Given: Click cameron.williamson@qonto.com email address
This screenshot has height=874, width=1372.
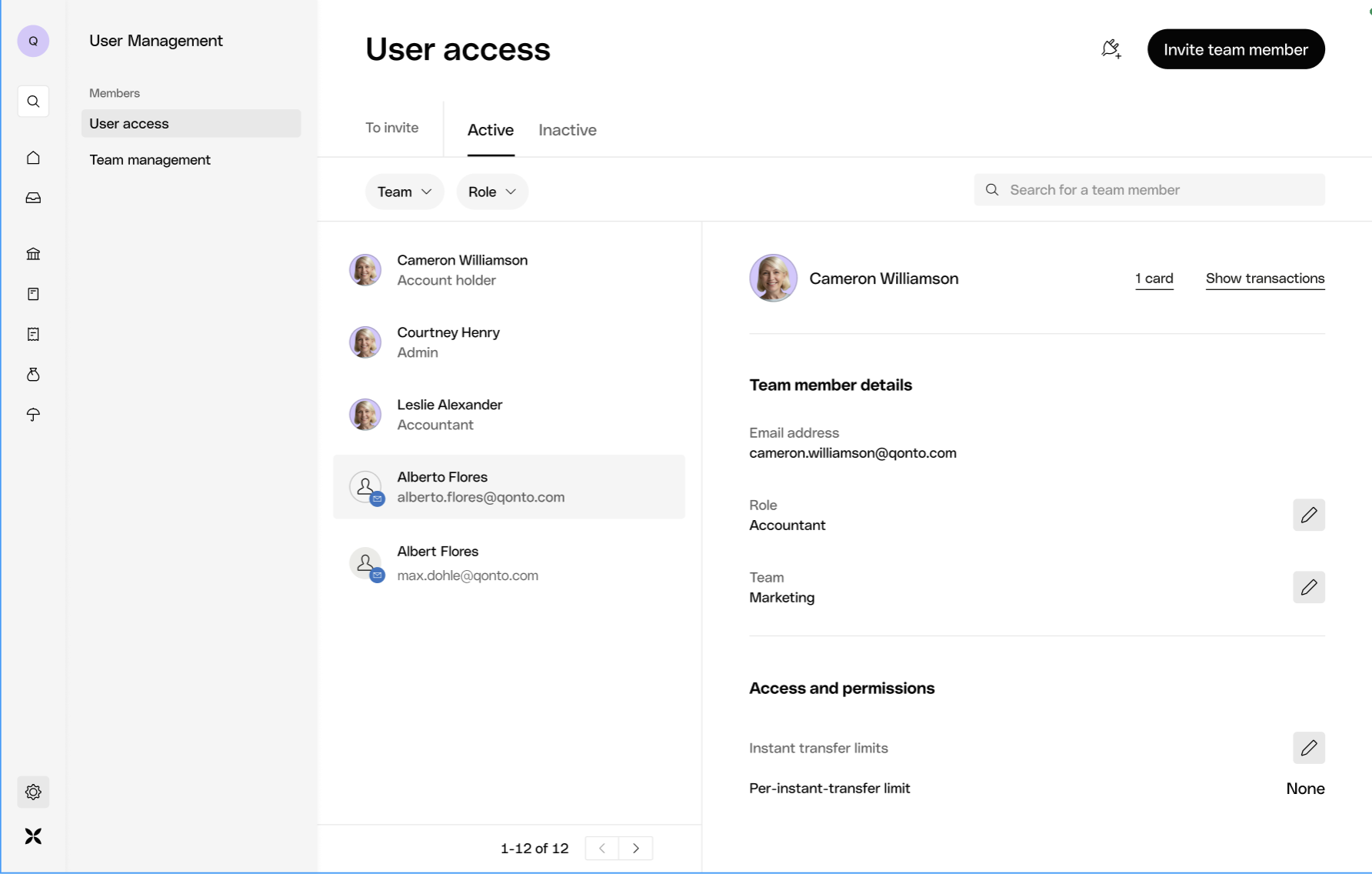Looking at the screenshot, I should click(x=853, y=453).
